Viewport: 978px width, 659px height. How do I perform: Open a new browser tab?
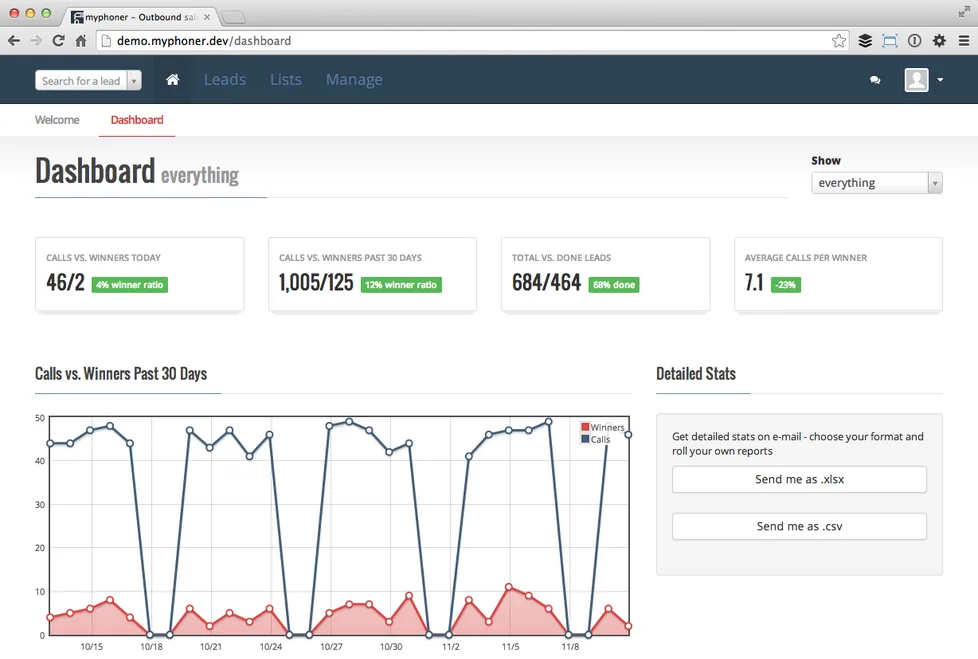[233, 17]
